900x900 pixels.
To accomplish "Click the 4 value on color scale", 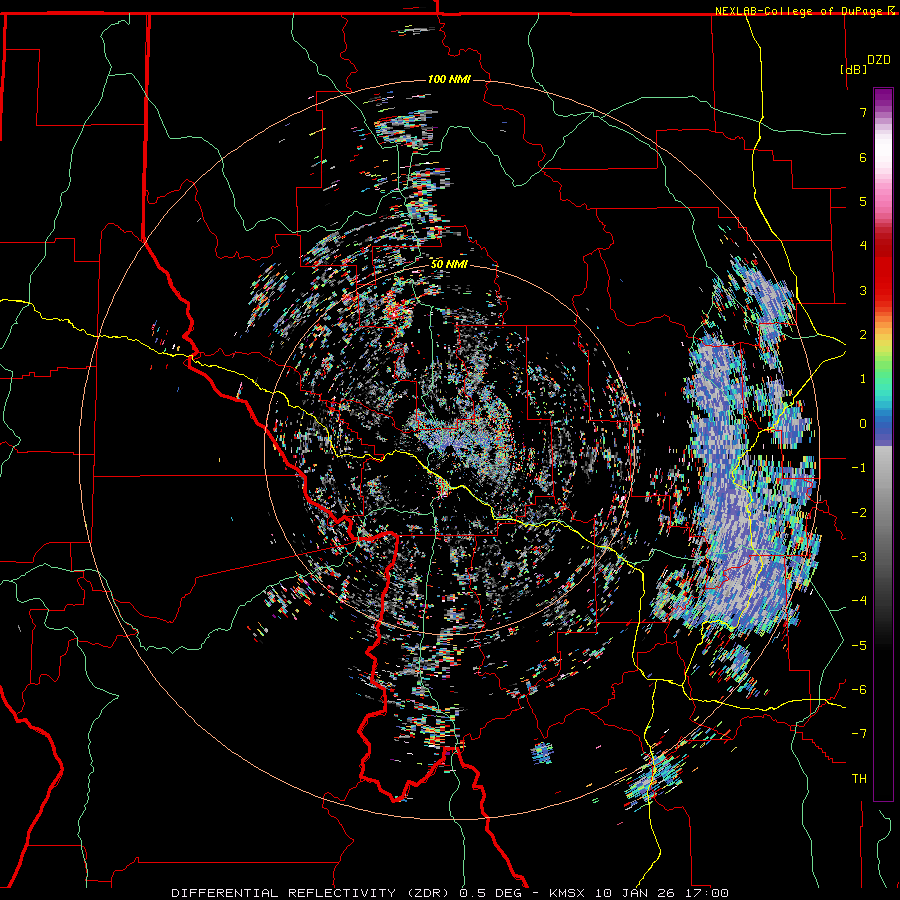I will pos(863,246).
